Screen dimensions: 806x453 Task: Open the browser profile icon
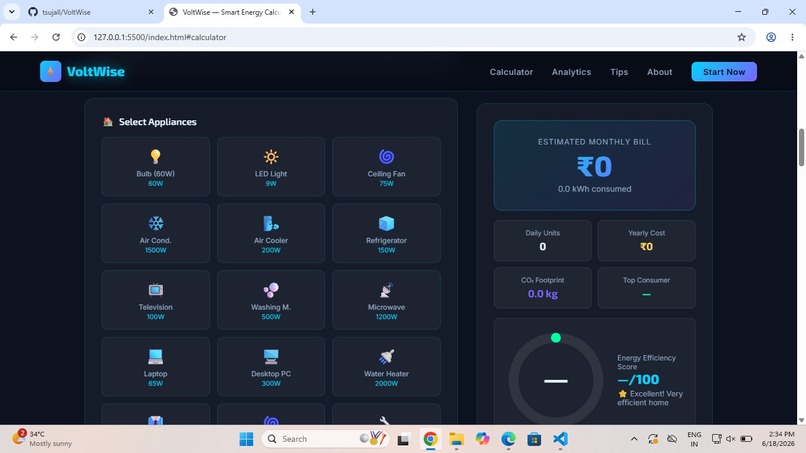(771, 37)
